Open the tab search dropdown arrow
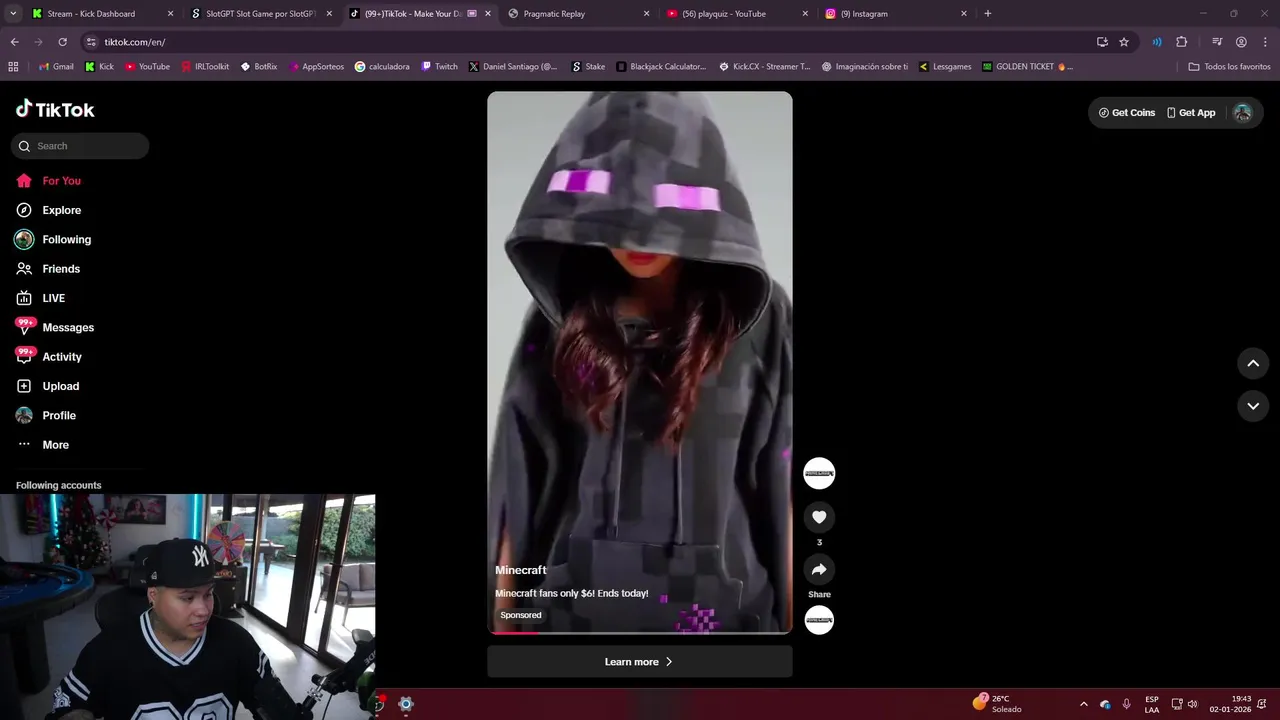The image size is (1280, 720). click(13, 14)
